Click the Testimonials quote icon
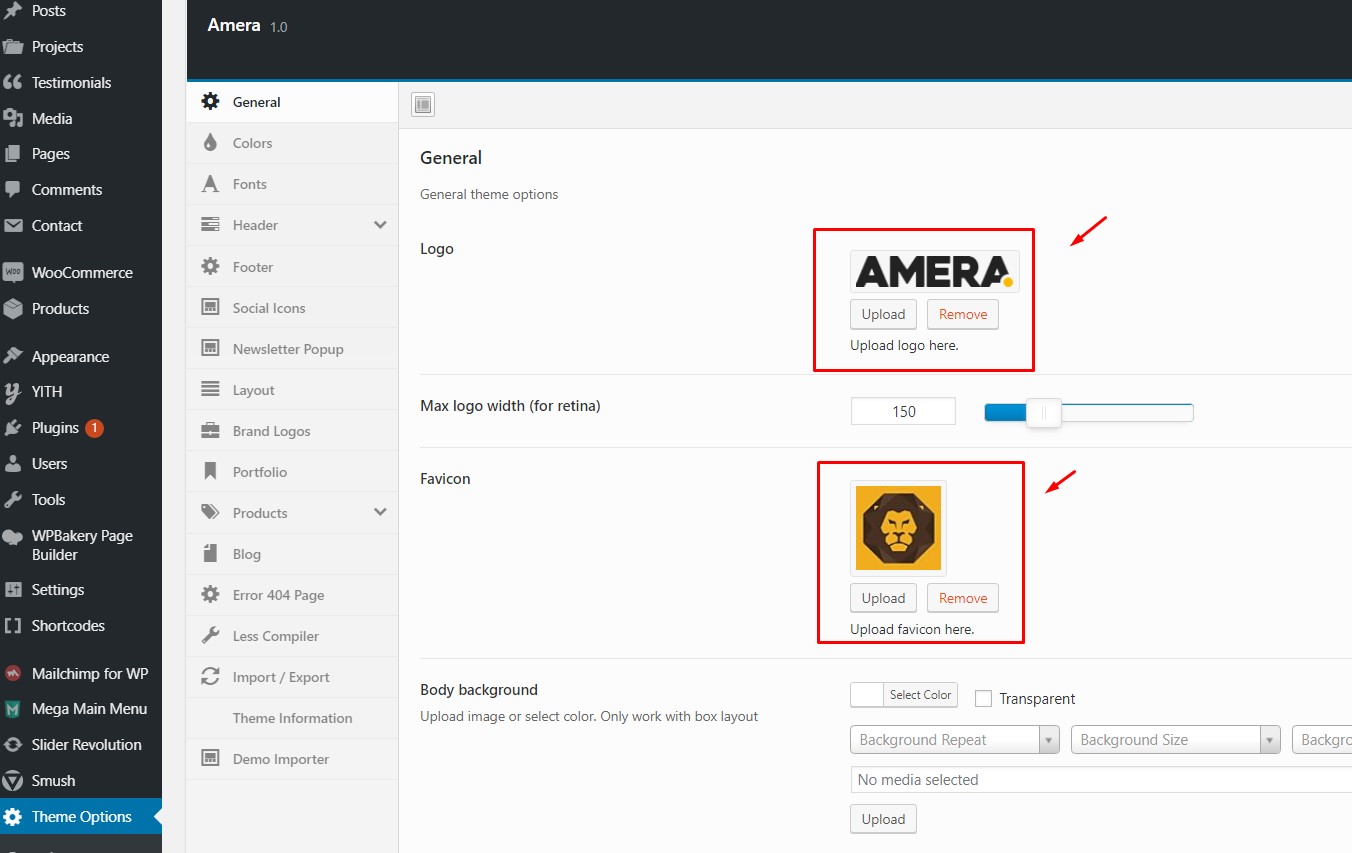 [x=13, y=83]
